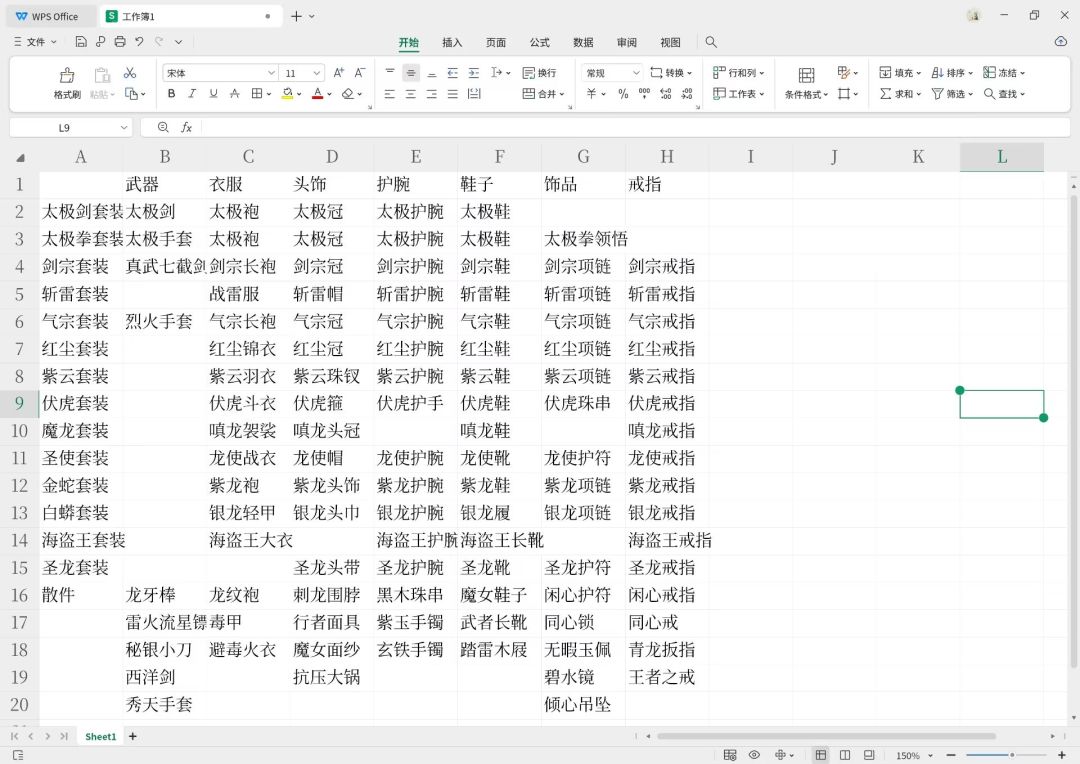Increase font size with A+ icon
The image size is (1080, 764).
[x=338, y=72]
